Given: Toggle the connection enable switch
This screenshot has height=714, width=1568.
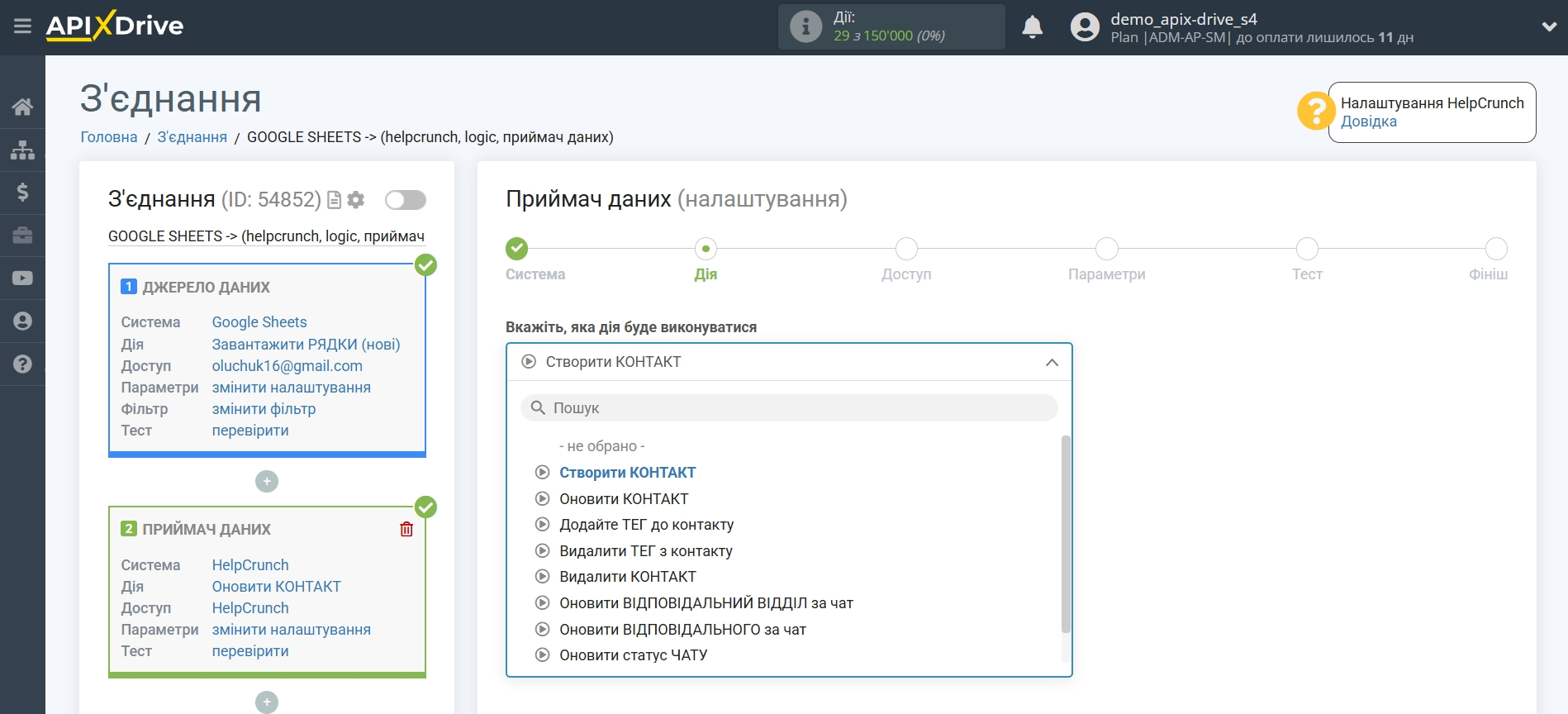Looking at the screenshot, I should click(406, 200).
